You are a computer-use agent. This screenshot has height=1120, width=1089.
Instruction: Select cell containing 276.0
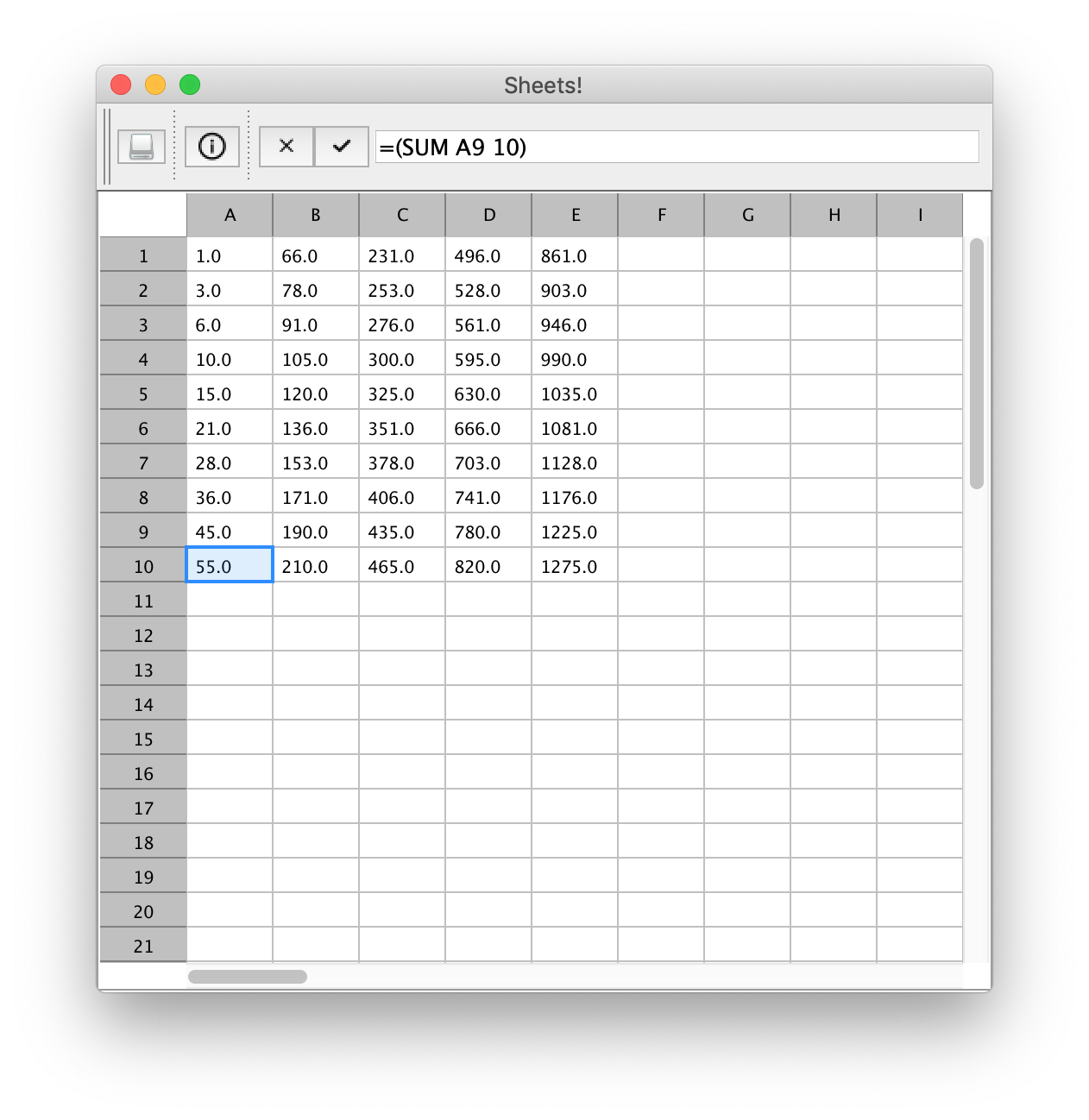click(402, 324)
